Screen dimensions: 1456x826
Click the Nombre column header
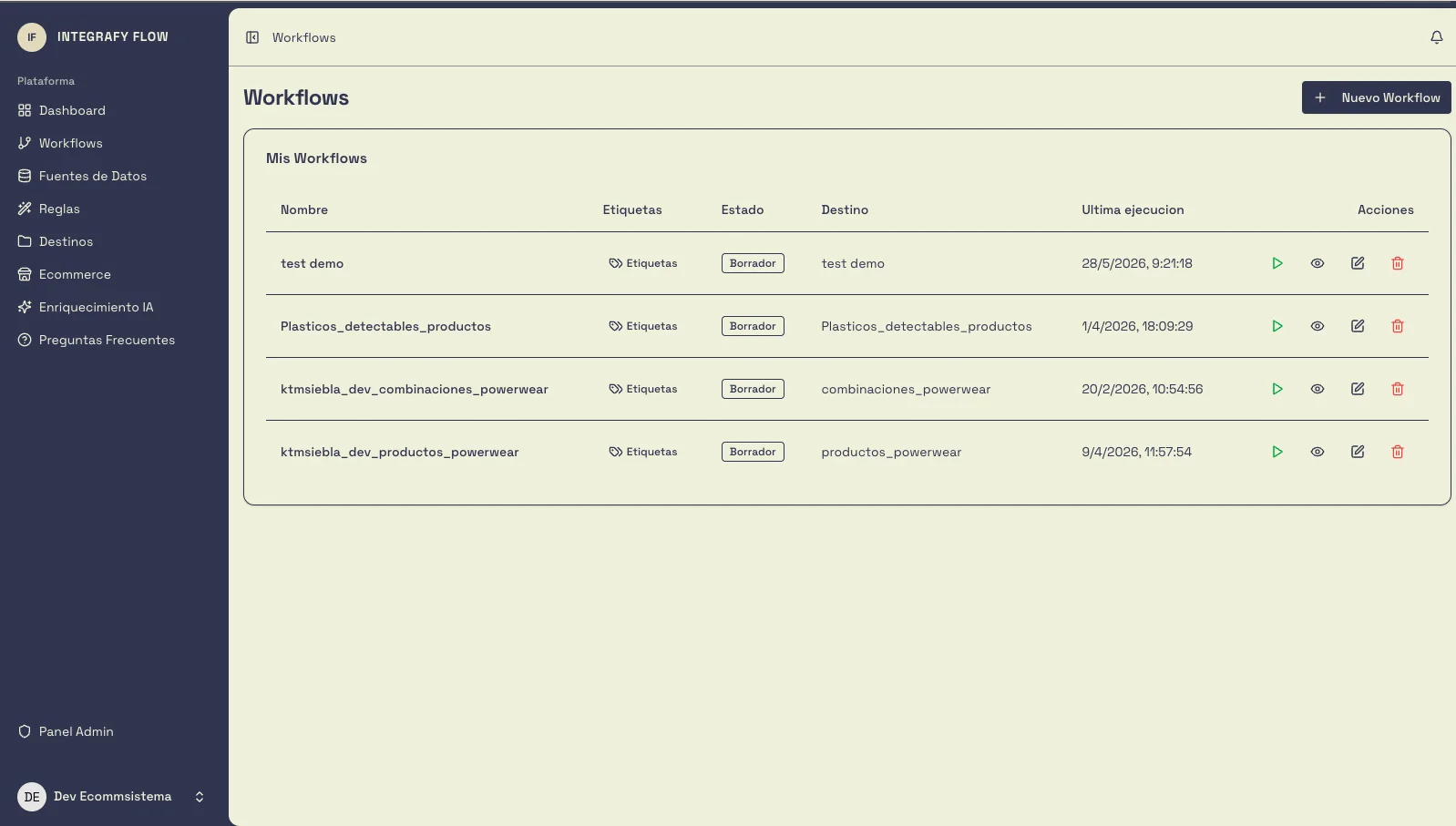click(304, 209)
